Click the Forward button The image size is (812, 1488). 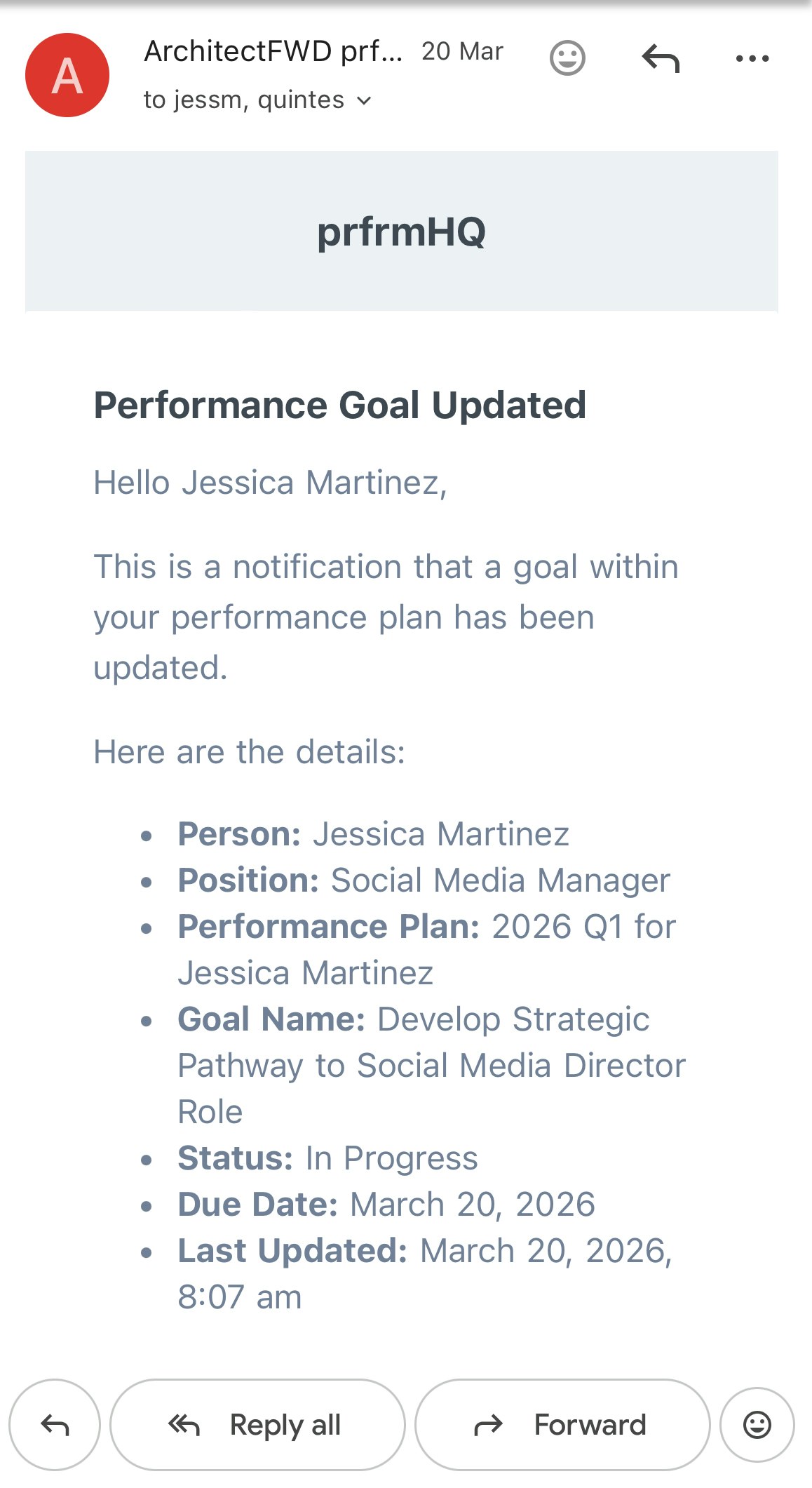562,1425
